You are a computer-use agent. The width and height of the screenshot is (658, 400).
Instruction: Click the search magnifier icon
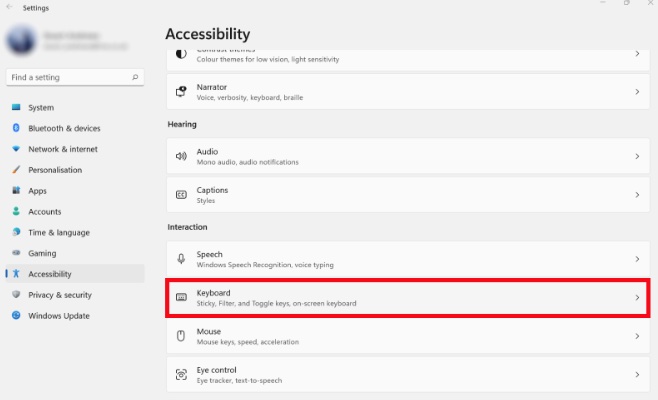pos(135,76)
